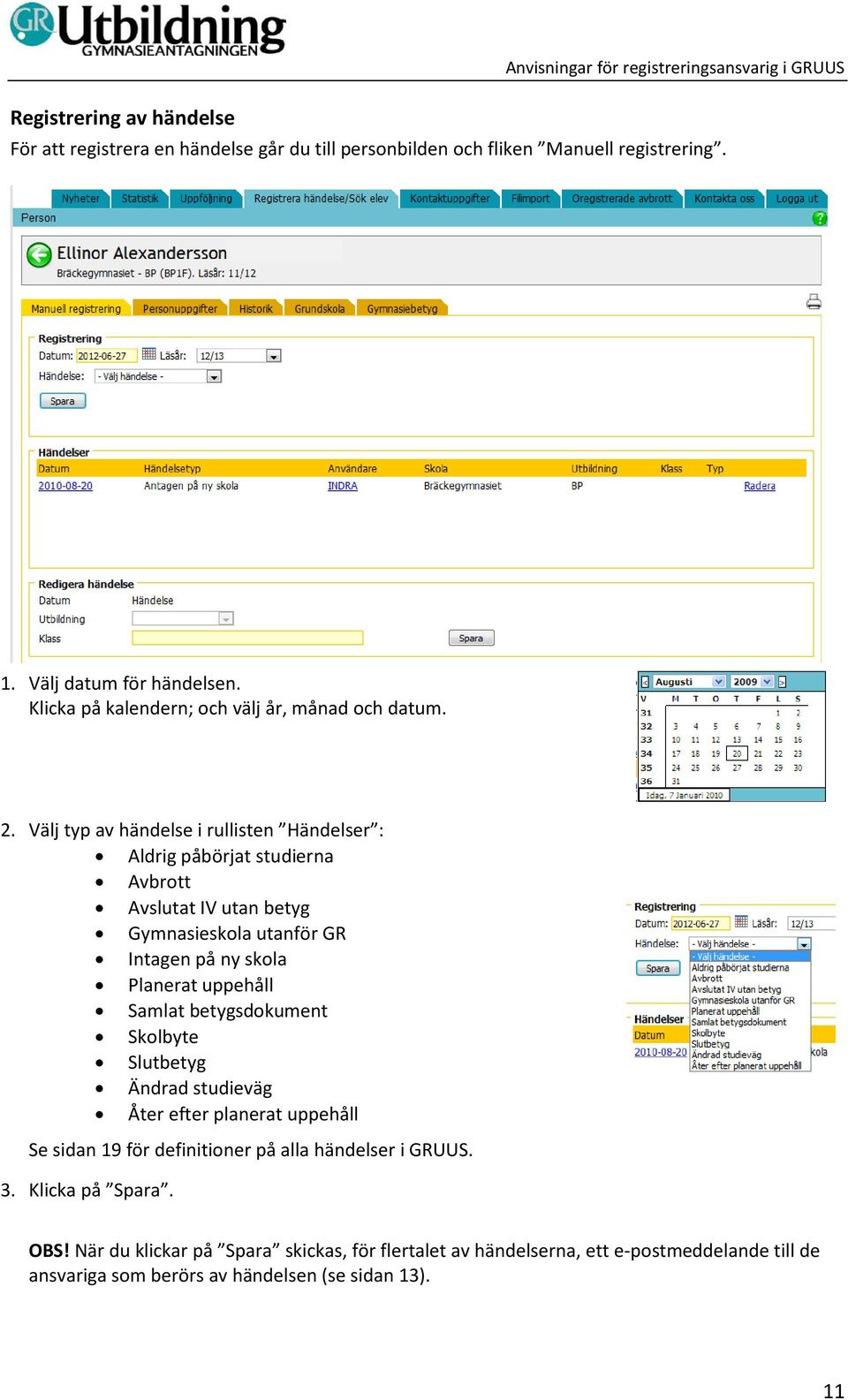Click Spara button in Redigera händelse section
848x1400 pixels.
(472, 638)
